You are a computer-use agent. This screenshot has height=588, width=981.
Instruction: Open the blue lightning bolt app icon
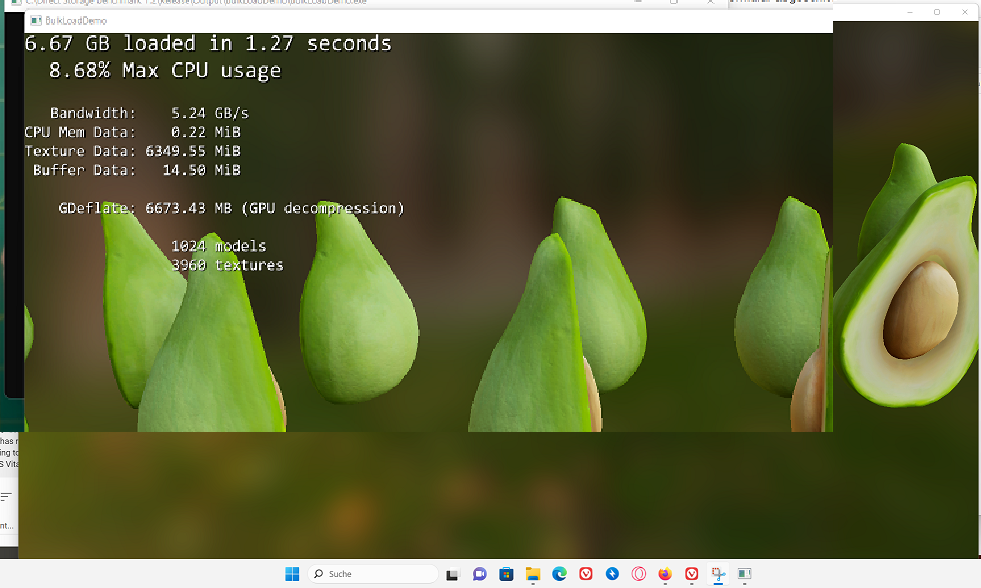pyautogui.click(x=612, y=574)
